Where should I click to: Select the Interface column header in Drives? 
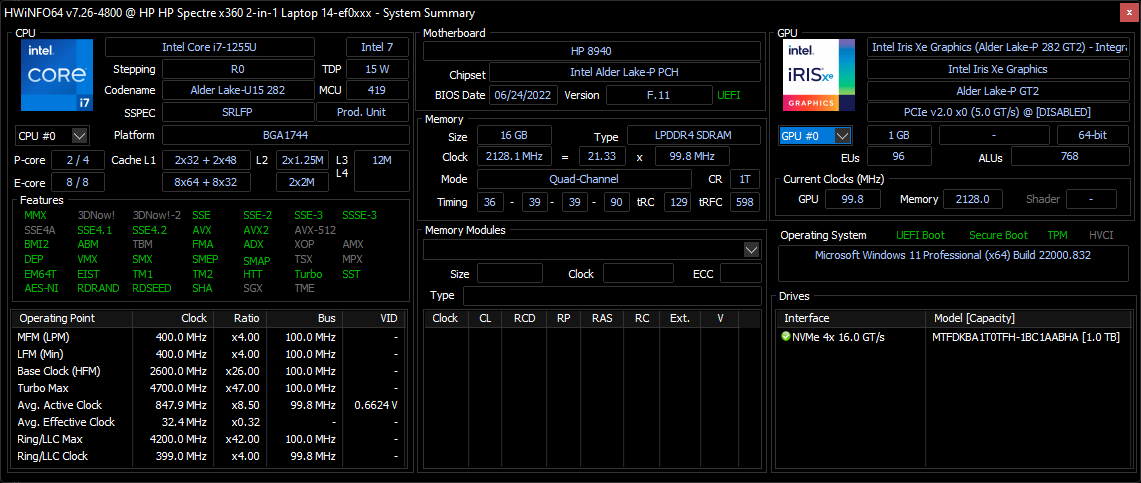[851, 319]
